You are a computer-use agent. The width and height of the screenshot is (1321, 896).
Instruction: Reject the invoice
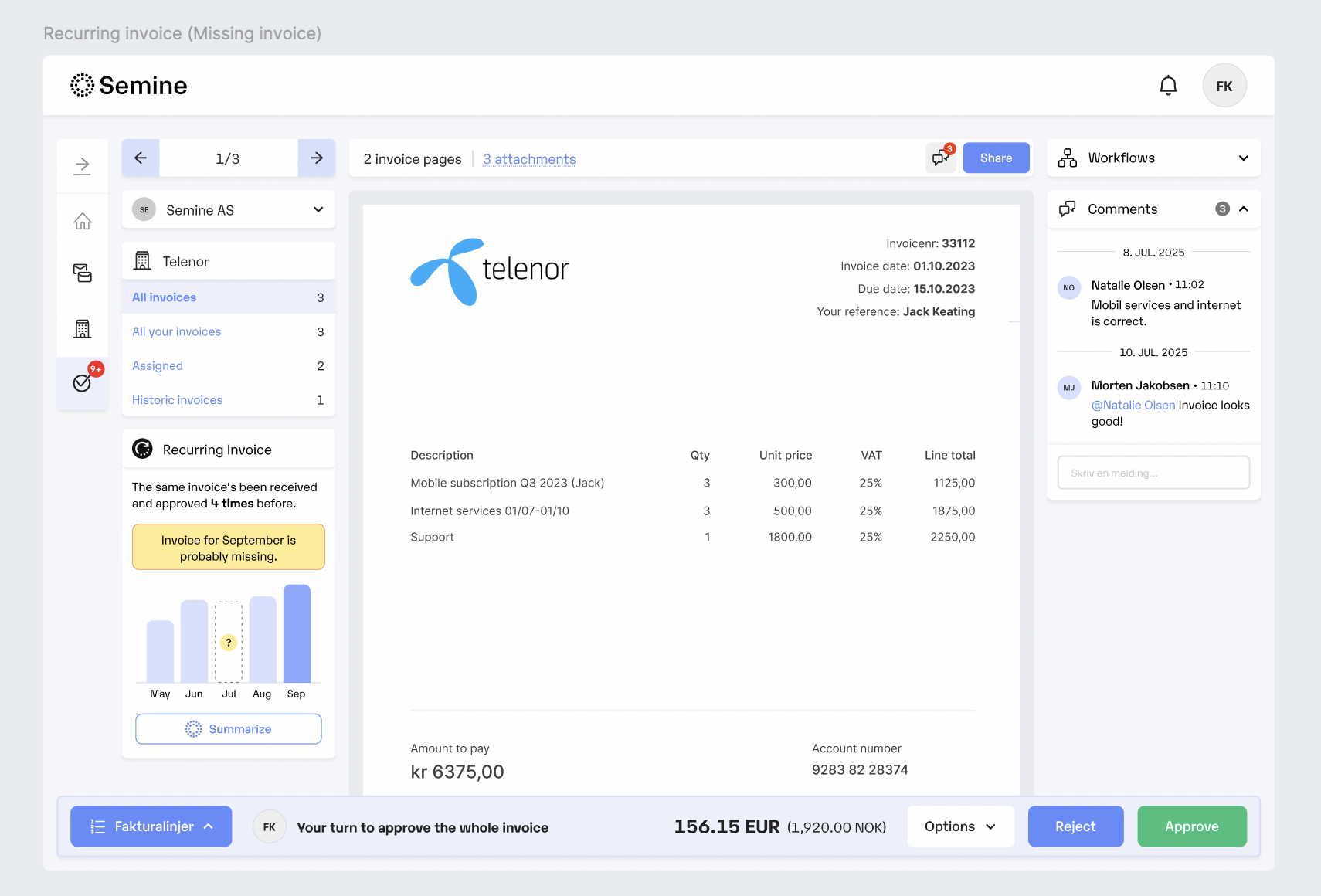point(1075,826)
